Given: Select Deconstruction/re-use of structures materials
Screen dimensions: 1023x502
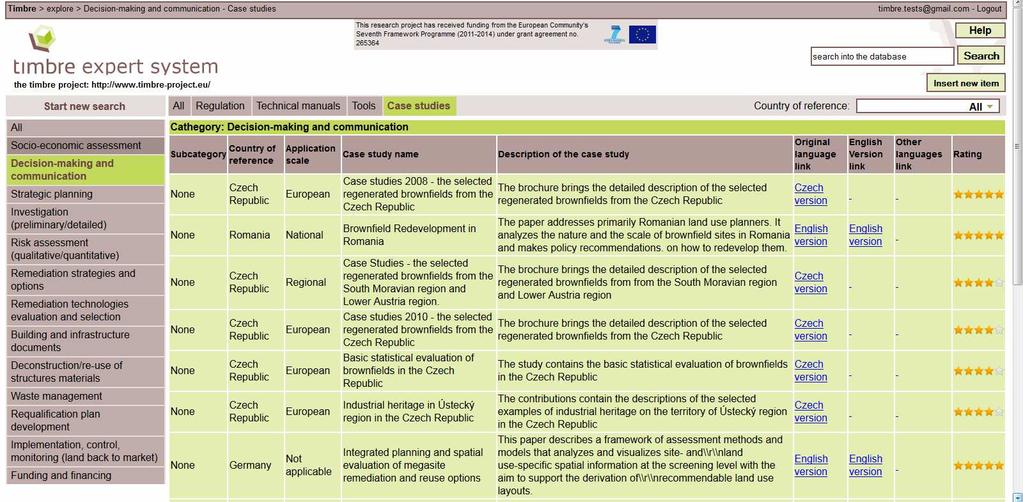Looking at the screenshot, I should [85, 371].
